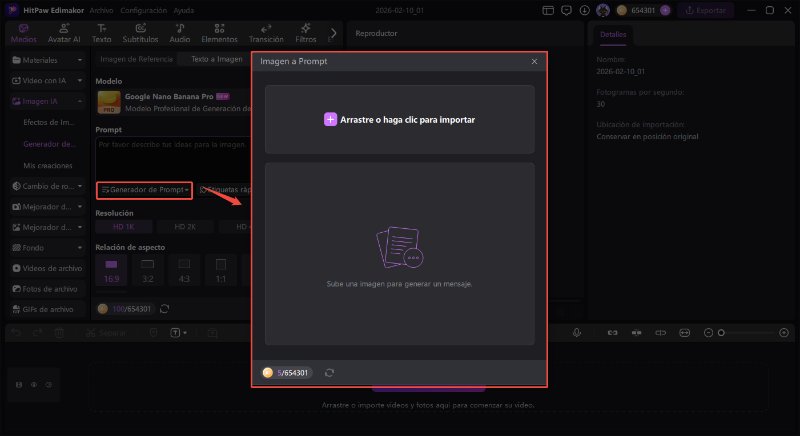Click the microphone voiceover icon

[577, 332]
